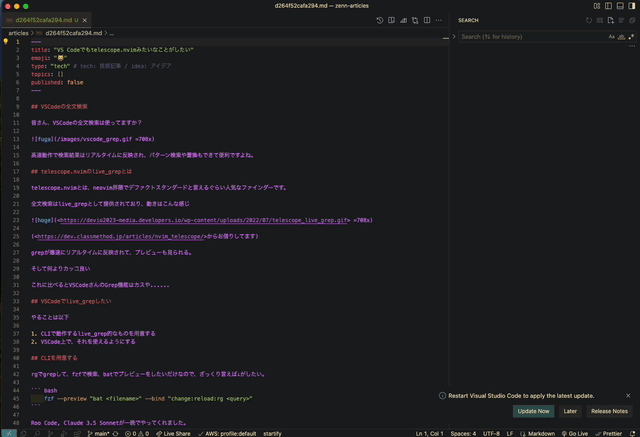Click status bar explorer files icon

pyautogui.click(x=23, y=433)
